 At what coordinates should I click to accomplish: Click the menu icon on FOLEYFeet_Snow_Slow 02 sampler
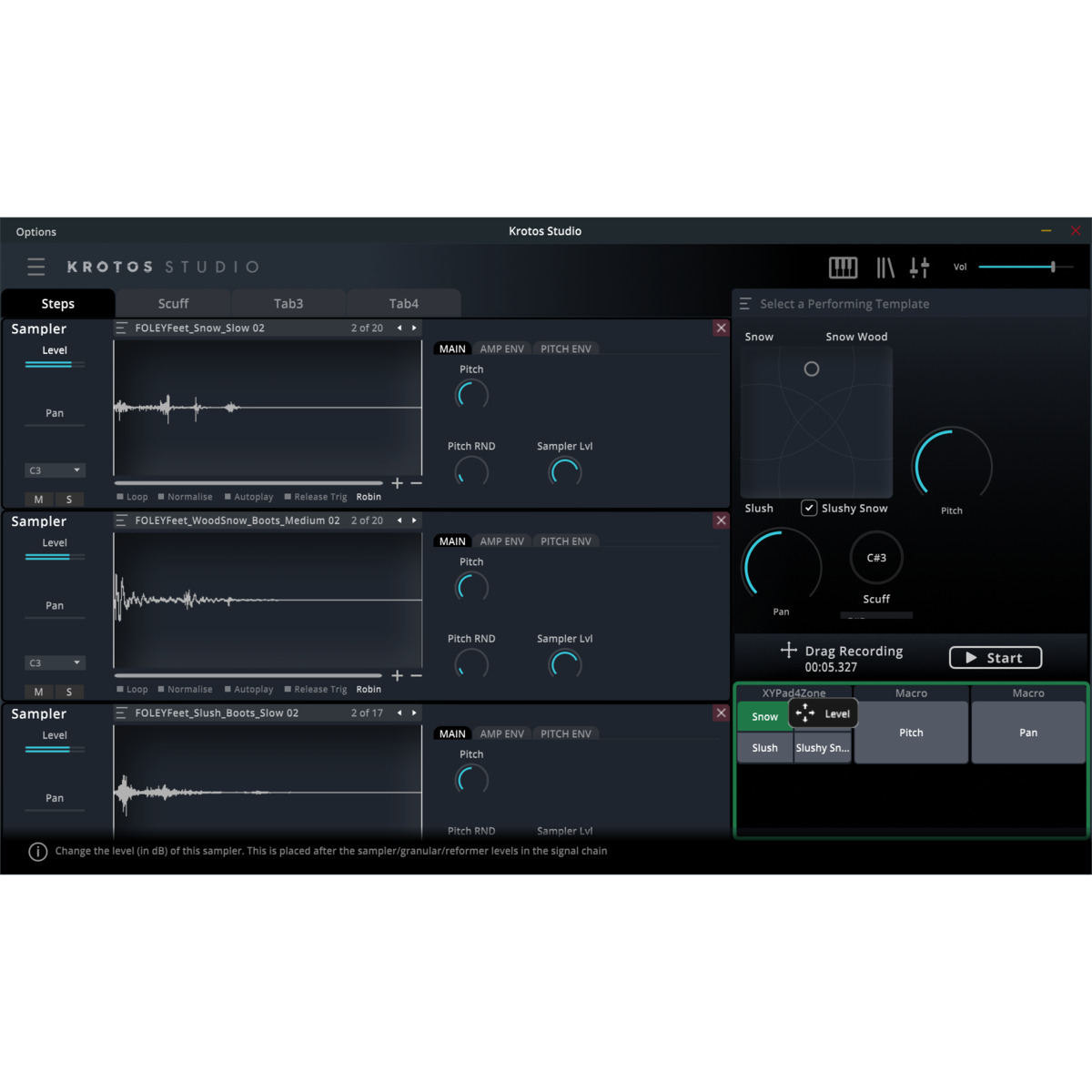pyautogui.click(x=121, y=328)
